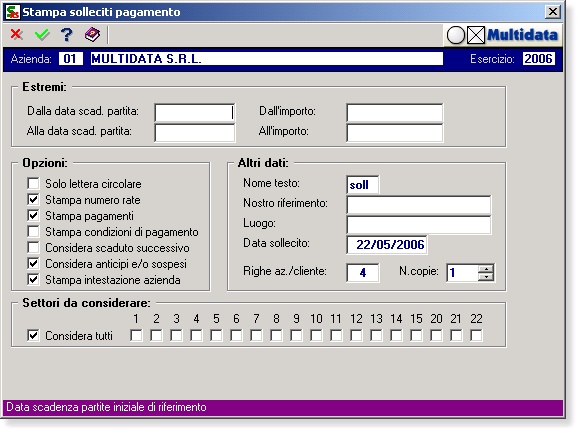577x430 pixels.
Task: Click the Esercizio year field 2006
Action: tap(538, 59)
